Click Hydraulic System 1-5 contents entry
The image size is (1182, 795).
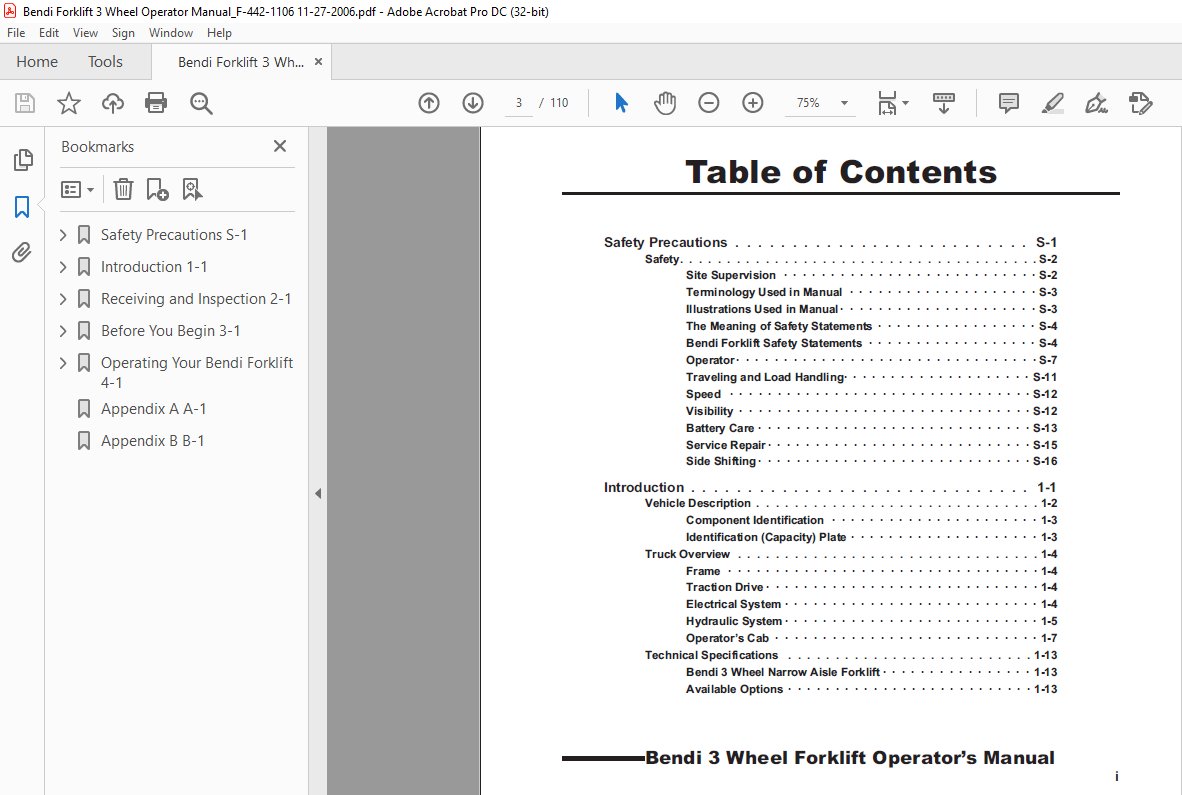[871, 621]
